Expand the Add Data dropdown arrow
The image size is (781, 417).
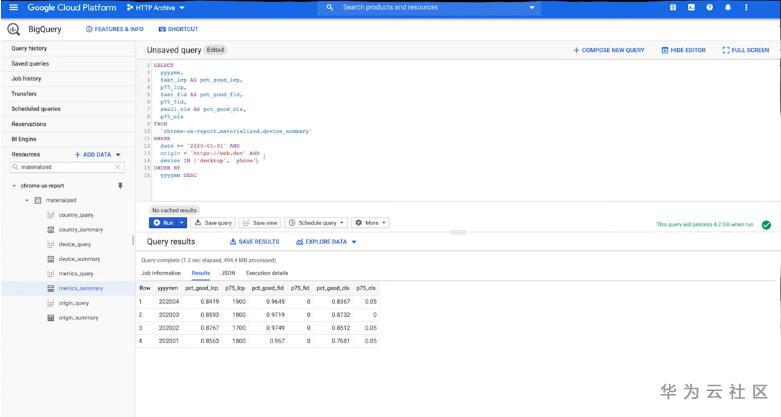[118, 155]
